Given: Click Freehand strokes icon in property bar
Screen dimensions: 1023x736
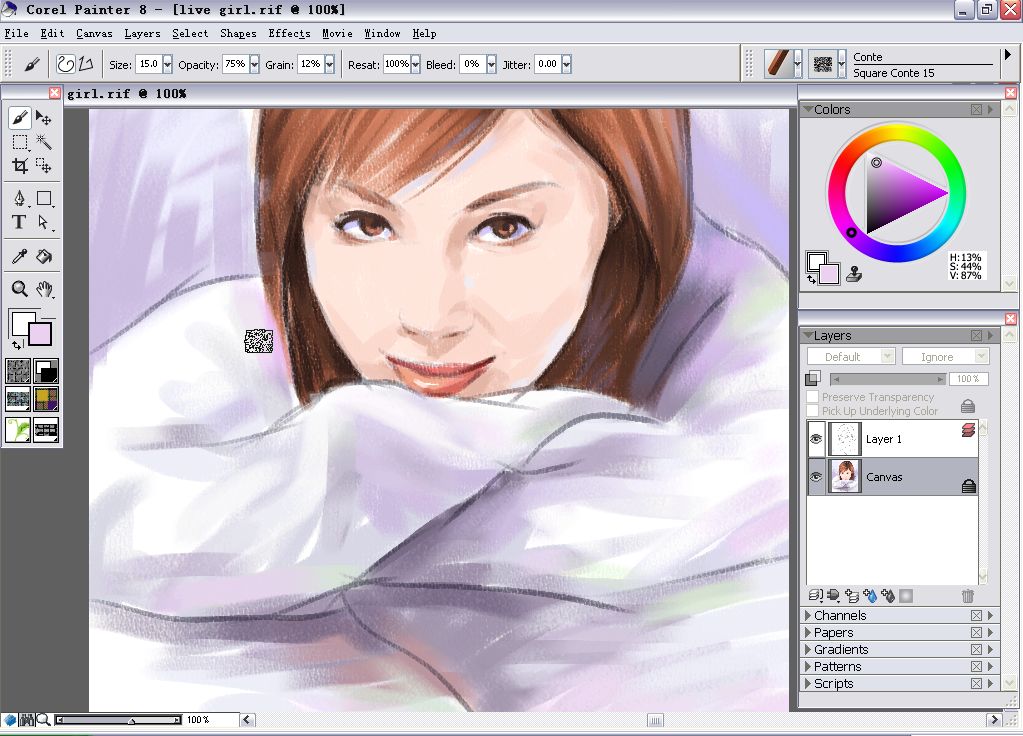Looking at the screenshot, I should tap(65, 64).
